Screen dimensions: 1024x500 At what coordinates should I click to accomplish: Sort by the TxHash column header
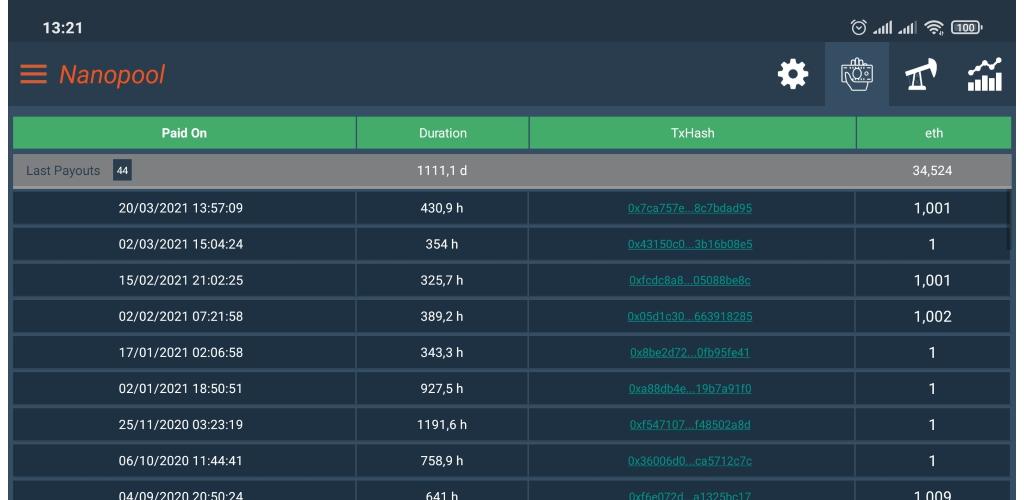pyautogui.click(x=692, y=133)
